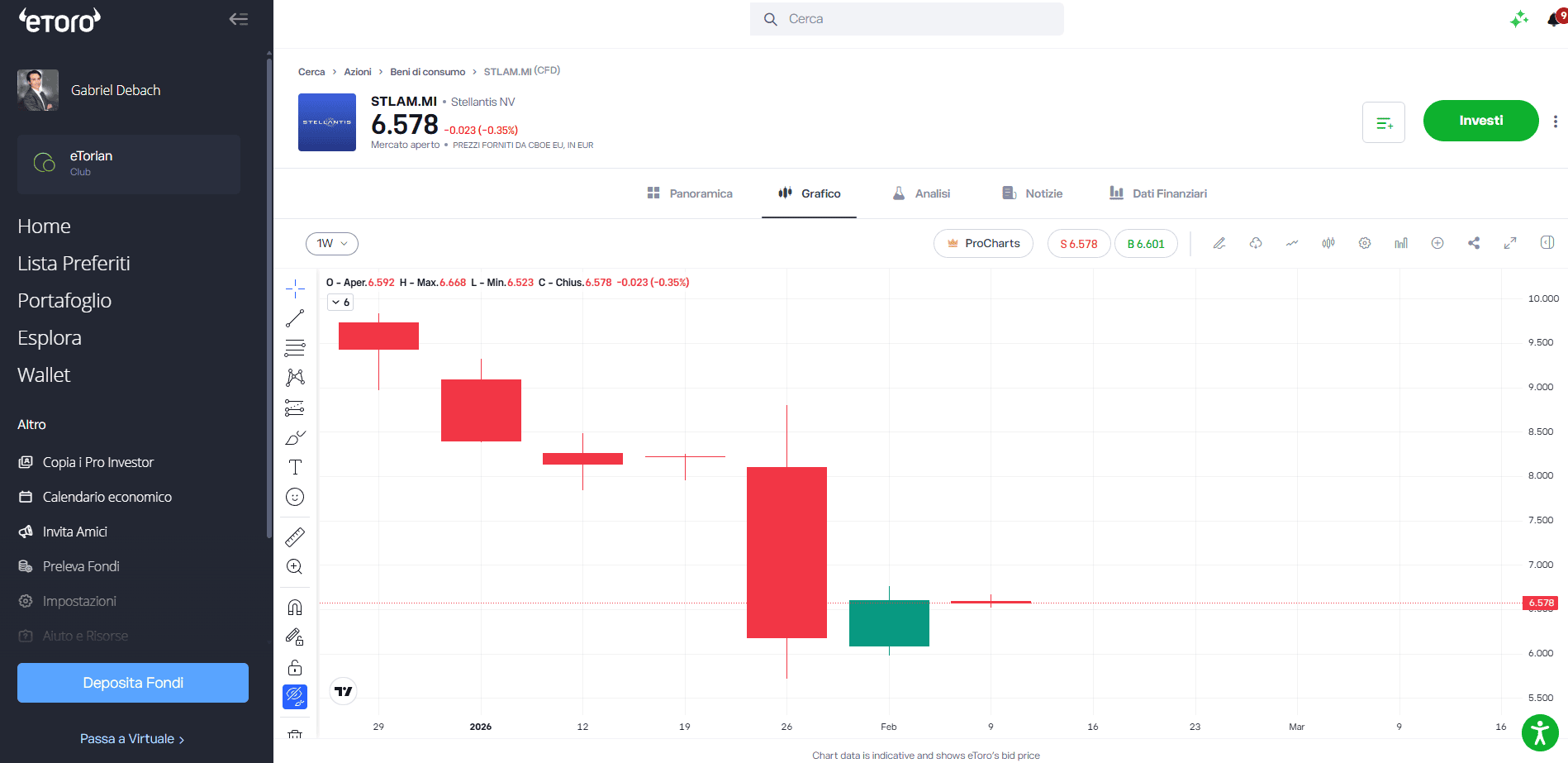The height and width of the screenshot is (763, 1568).
Task: Expand the indicators legend showing 6
Action: tap(341, 303)
